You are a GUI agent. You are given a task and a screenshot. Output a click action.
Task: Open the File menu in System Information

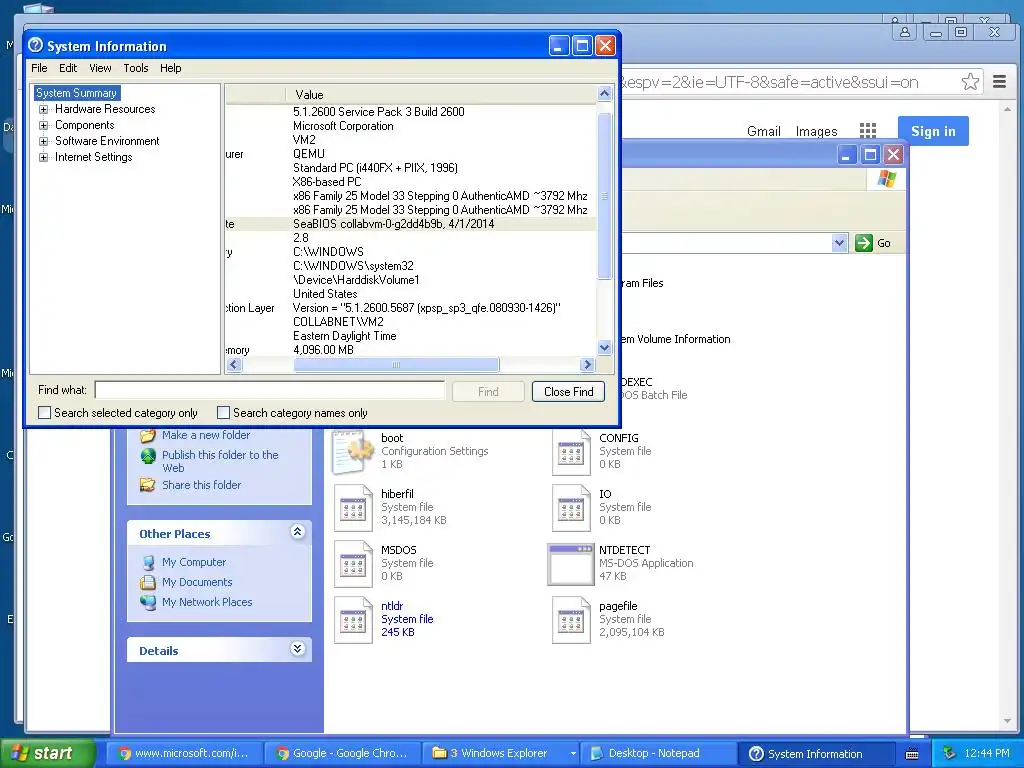39,68
